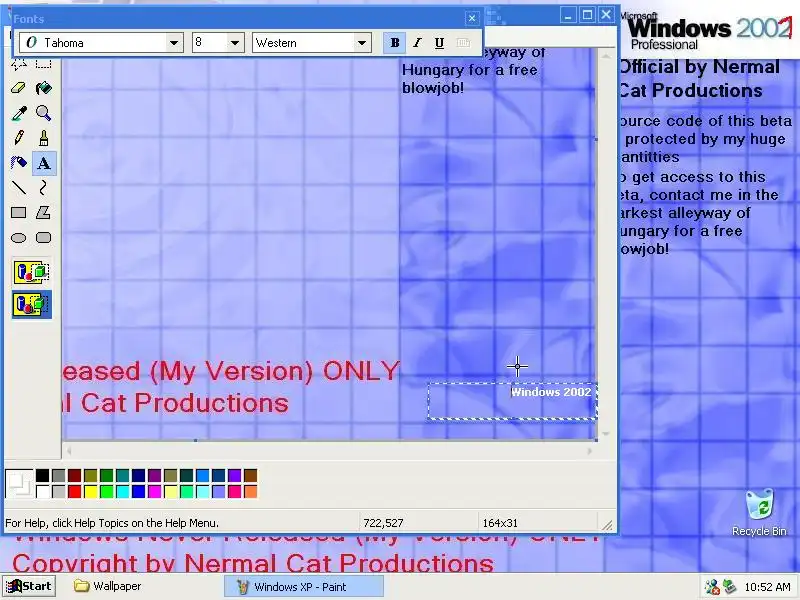The image size is (800, 600).
Task: Toggle Italic in Fonts toolbar
Action: click(x=417, y=43)
